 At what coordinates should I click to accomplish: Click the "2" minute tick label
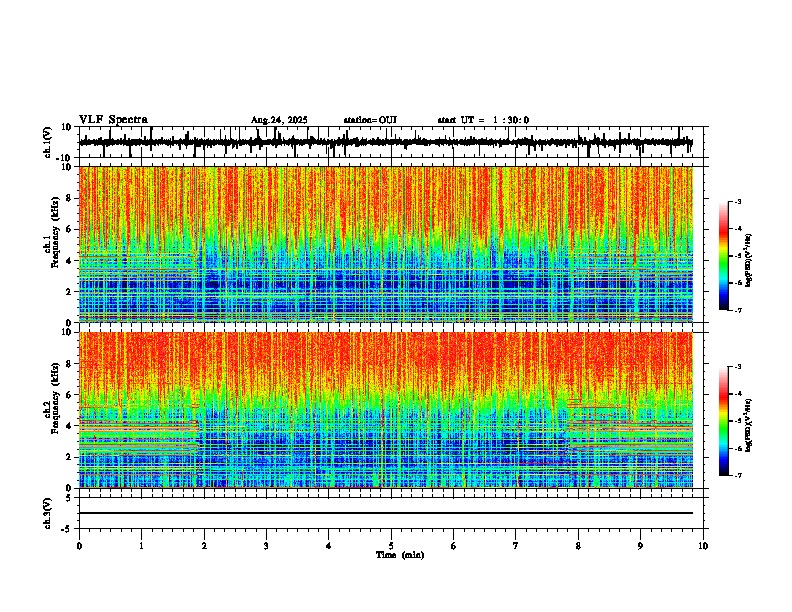(204, 546)
